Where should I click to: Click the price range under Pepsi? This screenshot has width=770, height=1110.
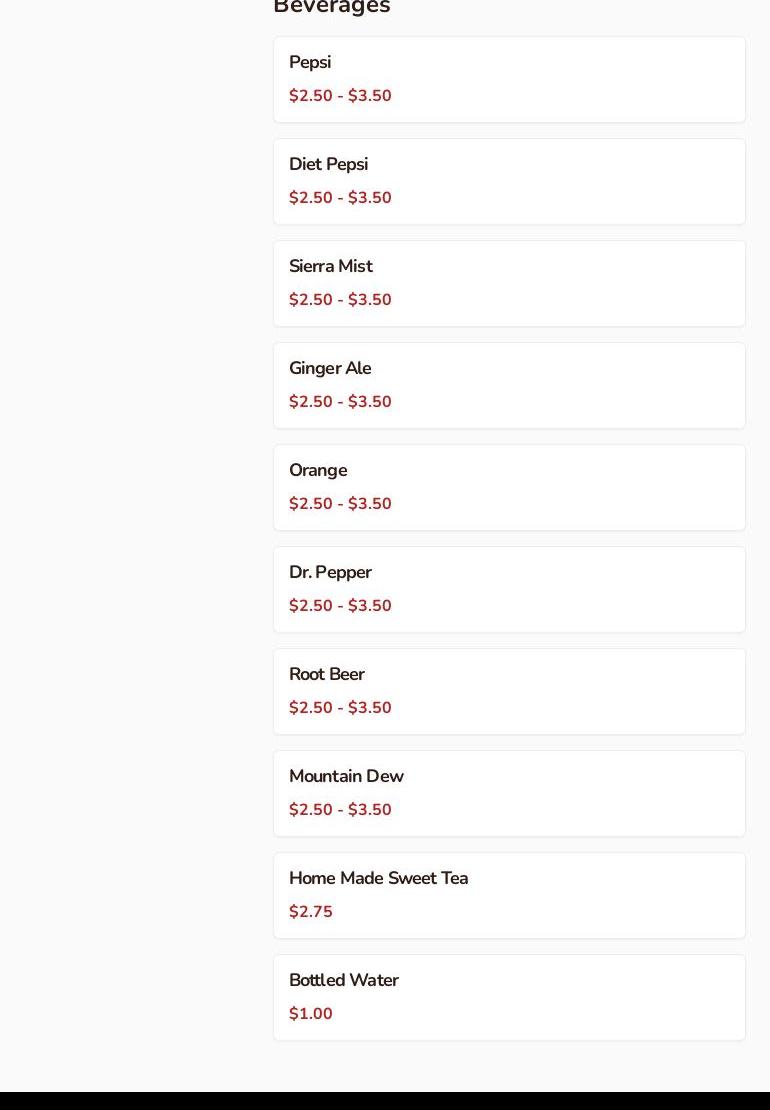pos(340,96)
